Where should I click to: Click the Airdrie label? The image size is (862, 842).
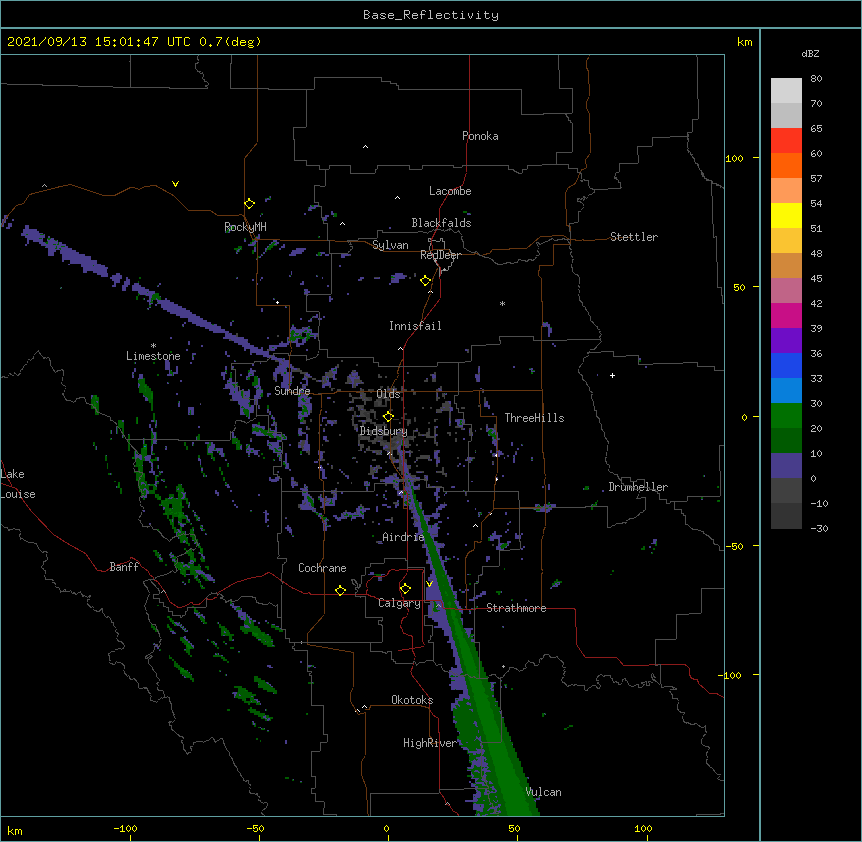click(403, 537)
